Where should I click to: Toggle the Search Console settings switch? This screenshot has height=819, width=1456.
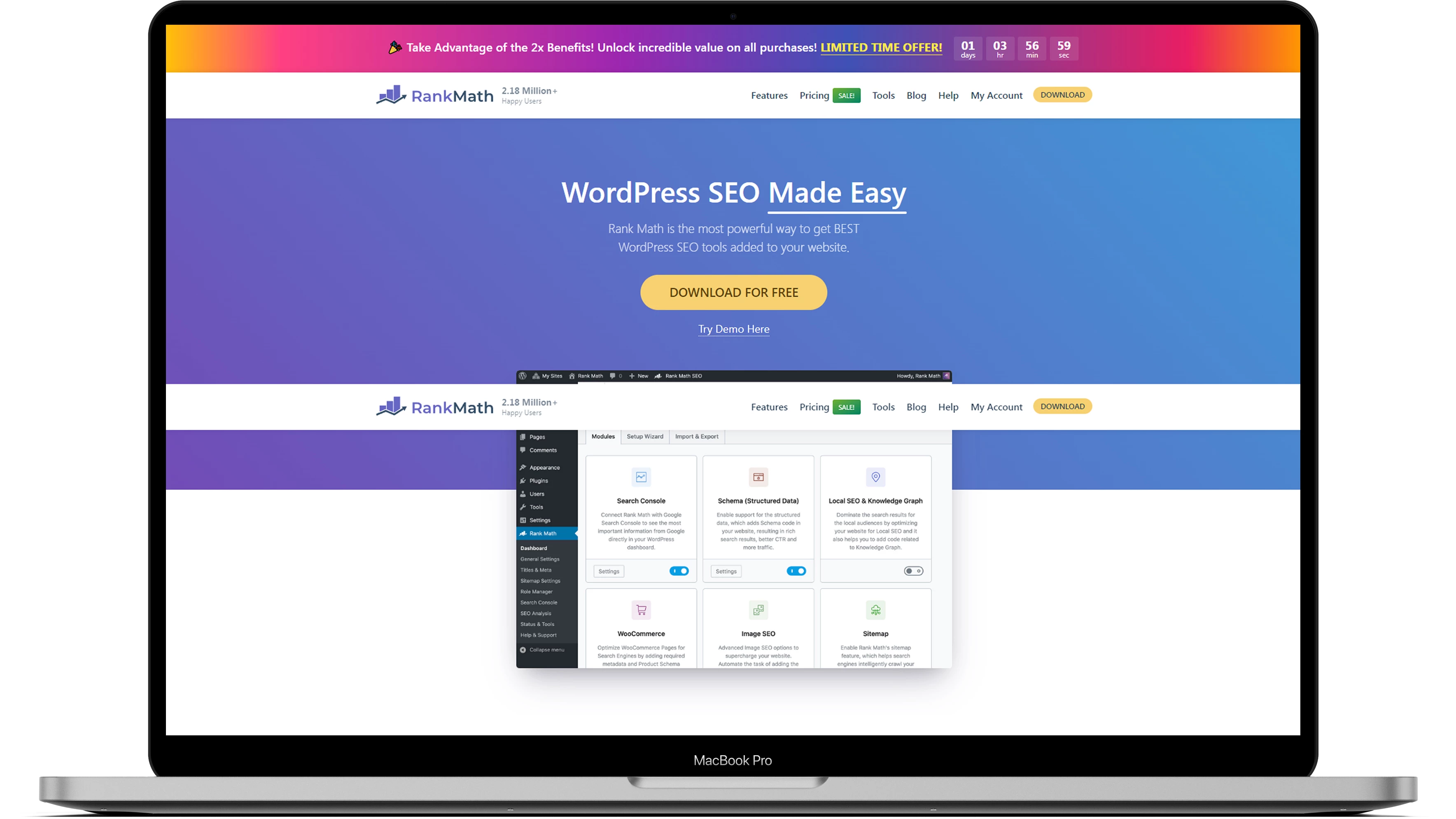click(679, 570)
